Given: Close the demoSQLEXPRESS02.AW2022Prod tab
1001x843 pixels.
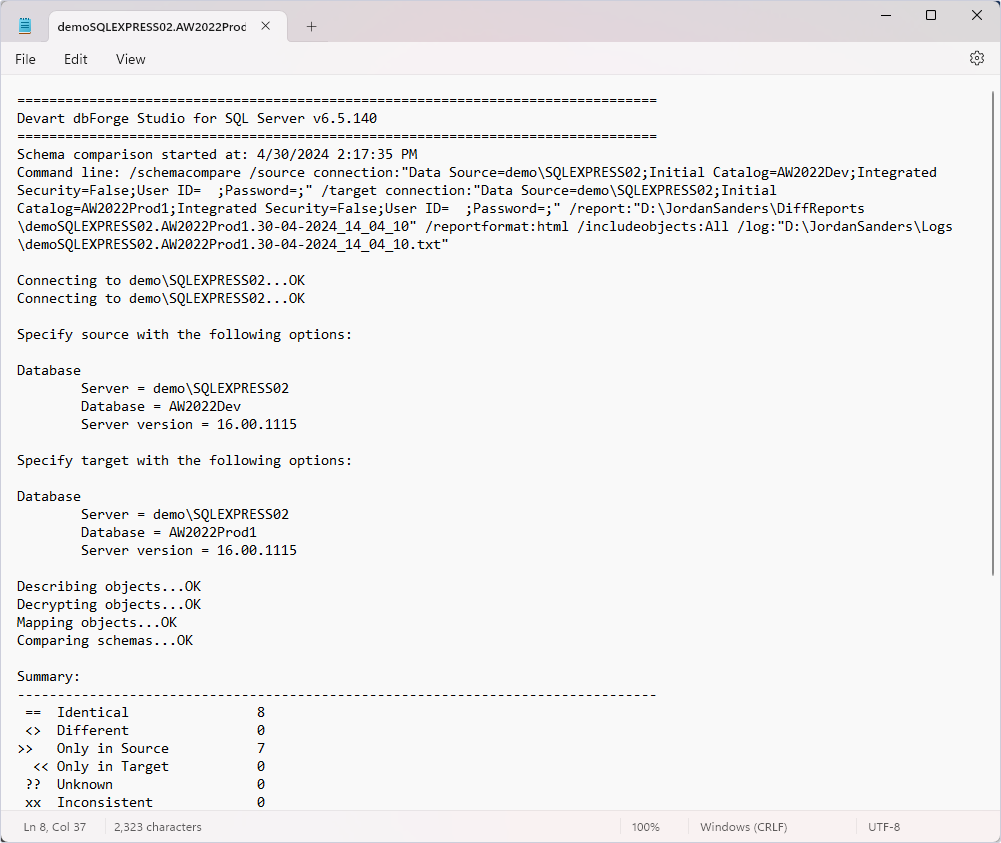Looking at the screenshot, I should click(x=266, y=26).
